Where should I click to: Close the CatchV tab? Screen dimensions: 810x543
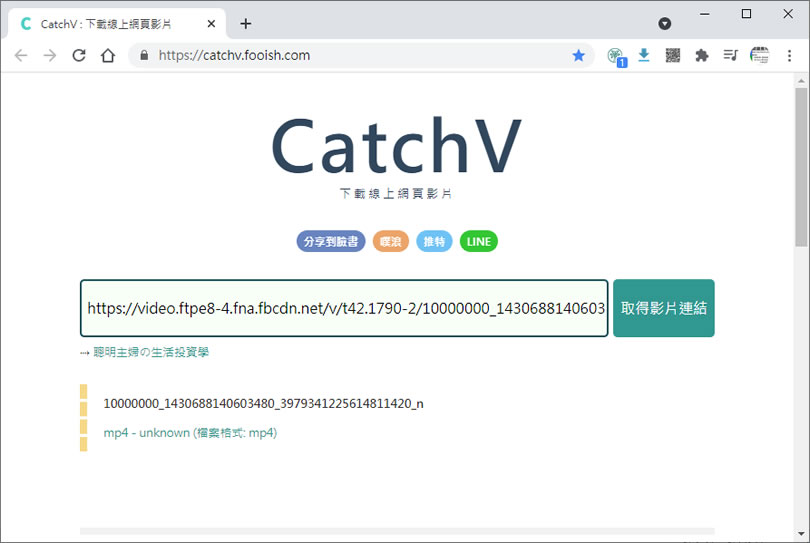pyautogui.click(x=211, y=24)
